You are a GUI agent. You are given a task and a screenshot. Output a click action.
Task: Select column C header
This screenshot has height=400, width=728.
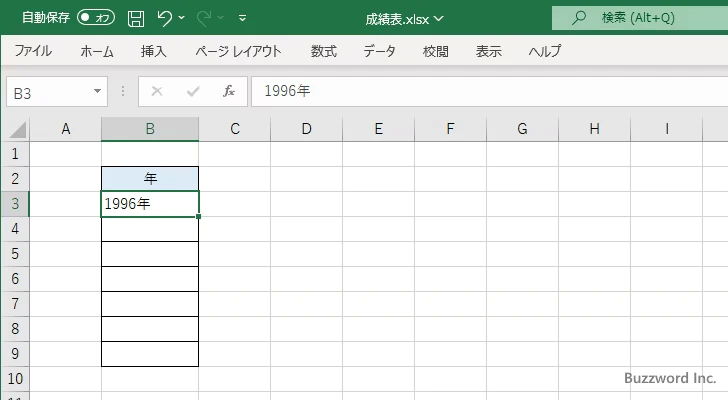(235, 129)
